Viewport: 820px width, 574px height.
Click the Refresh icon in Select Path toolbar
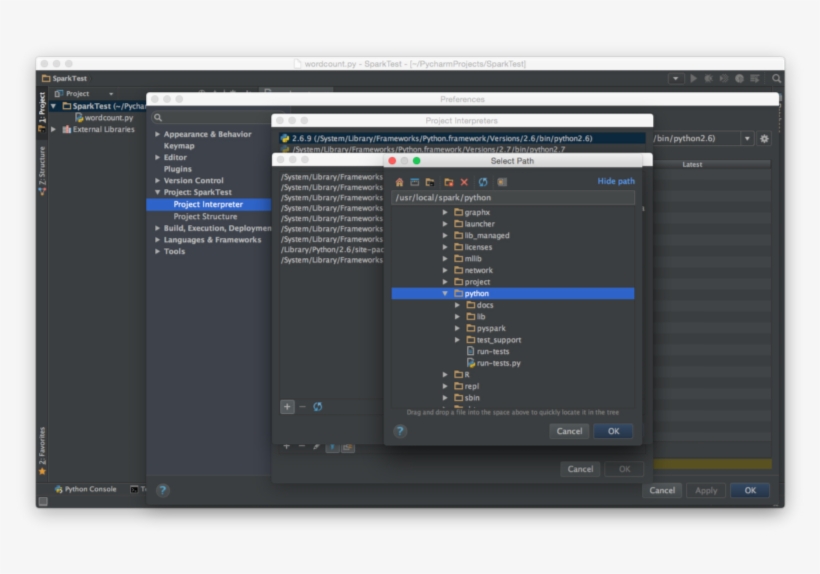pyautogui.click(x=483, y=182)
